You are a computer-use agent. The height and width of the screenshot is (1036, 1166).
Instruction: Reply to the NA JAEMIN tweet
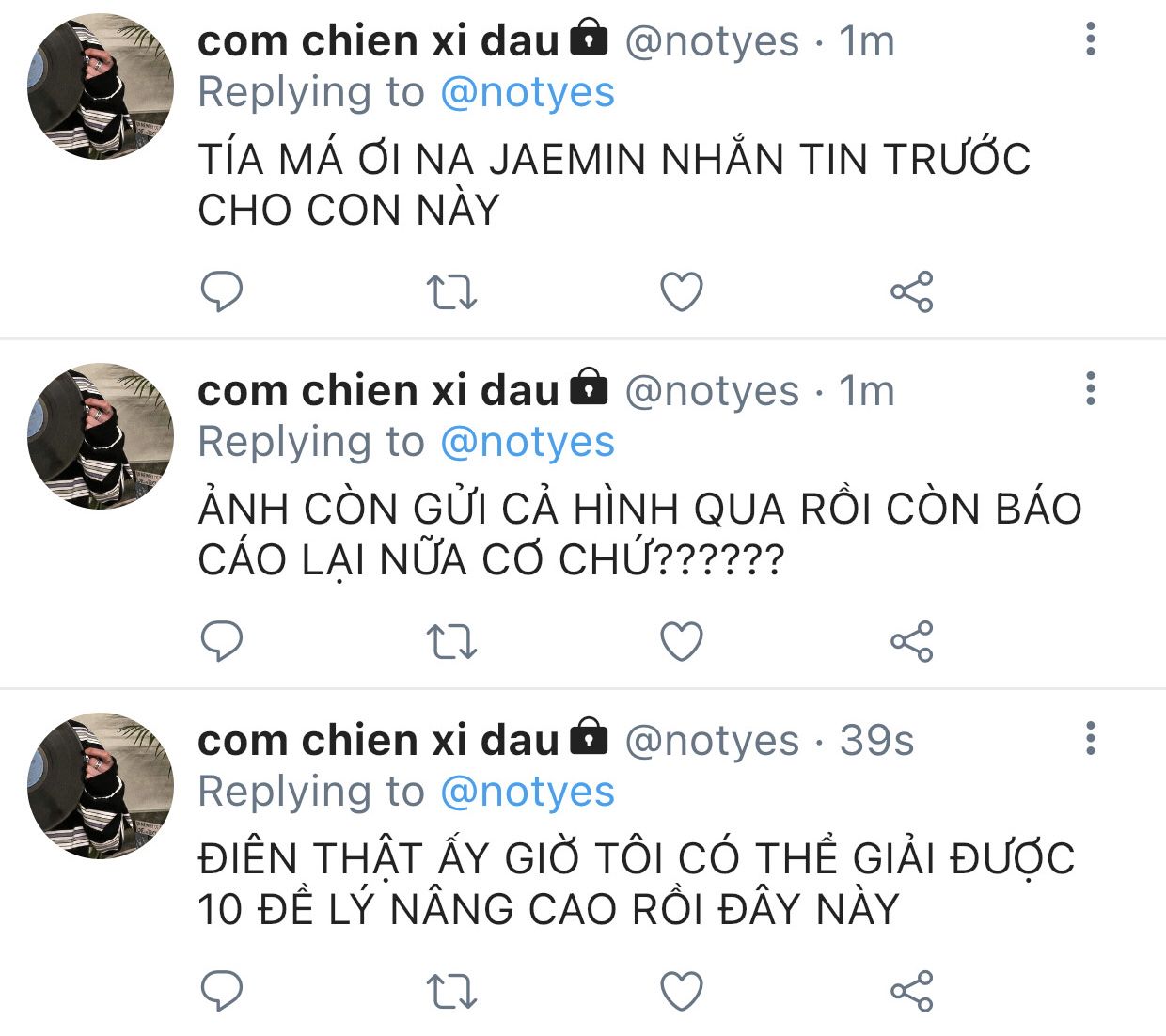click(222, 291)
